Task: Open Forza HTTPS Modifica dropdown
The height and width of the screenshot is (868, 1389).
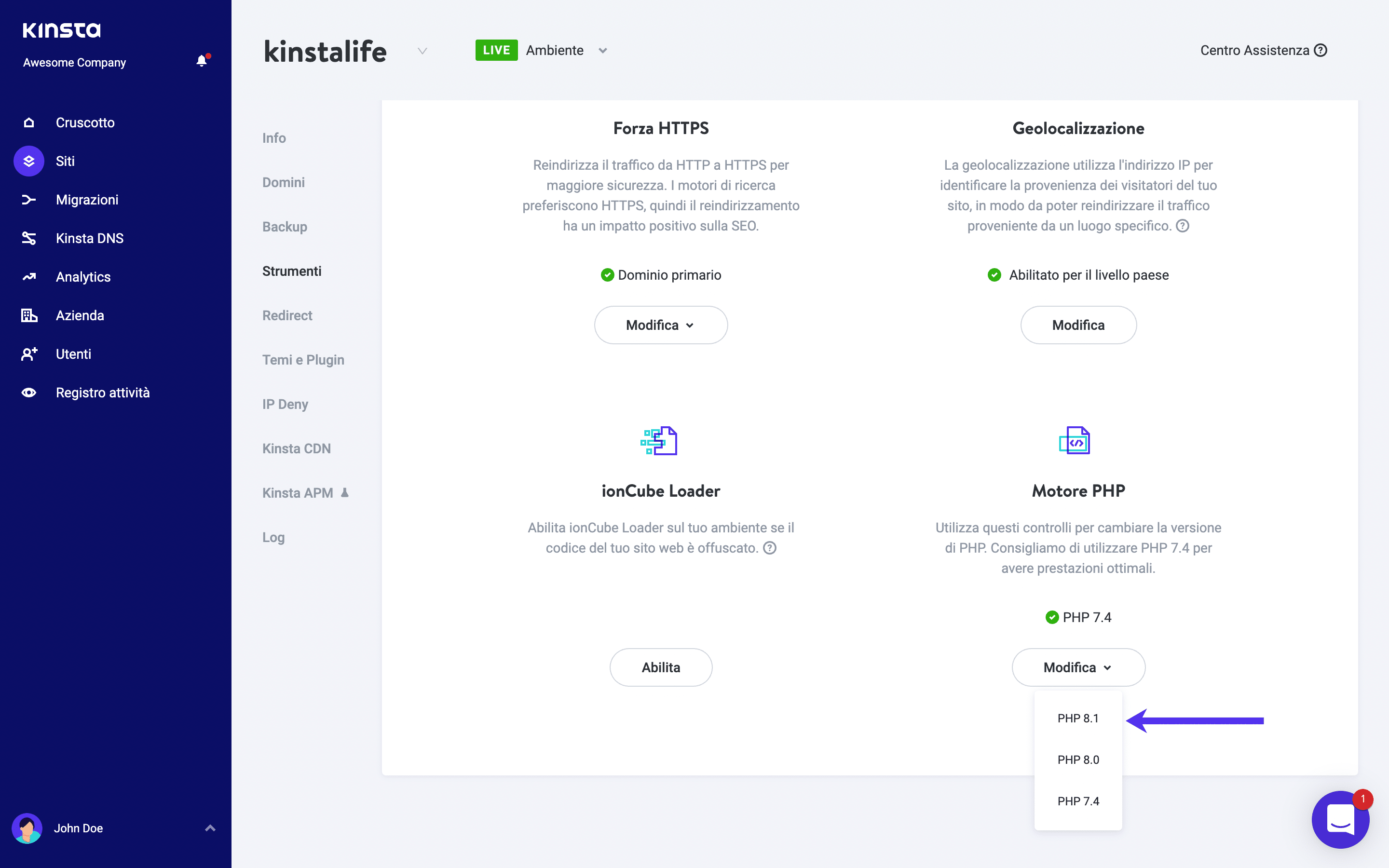Action: point(661,325)
